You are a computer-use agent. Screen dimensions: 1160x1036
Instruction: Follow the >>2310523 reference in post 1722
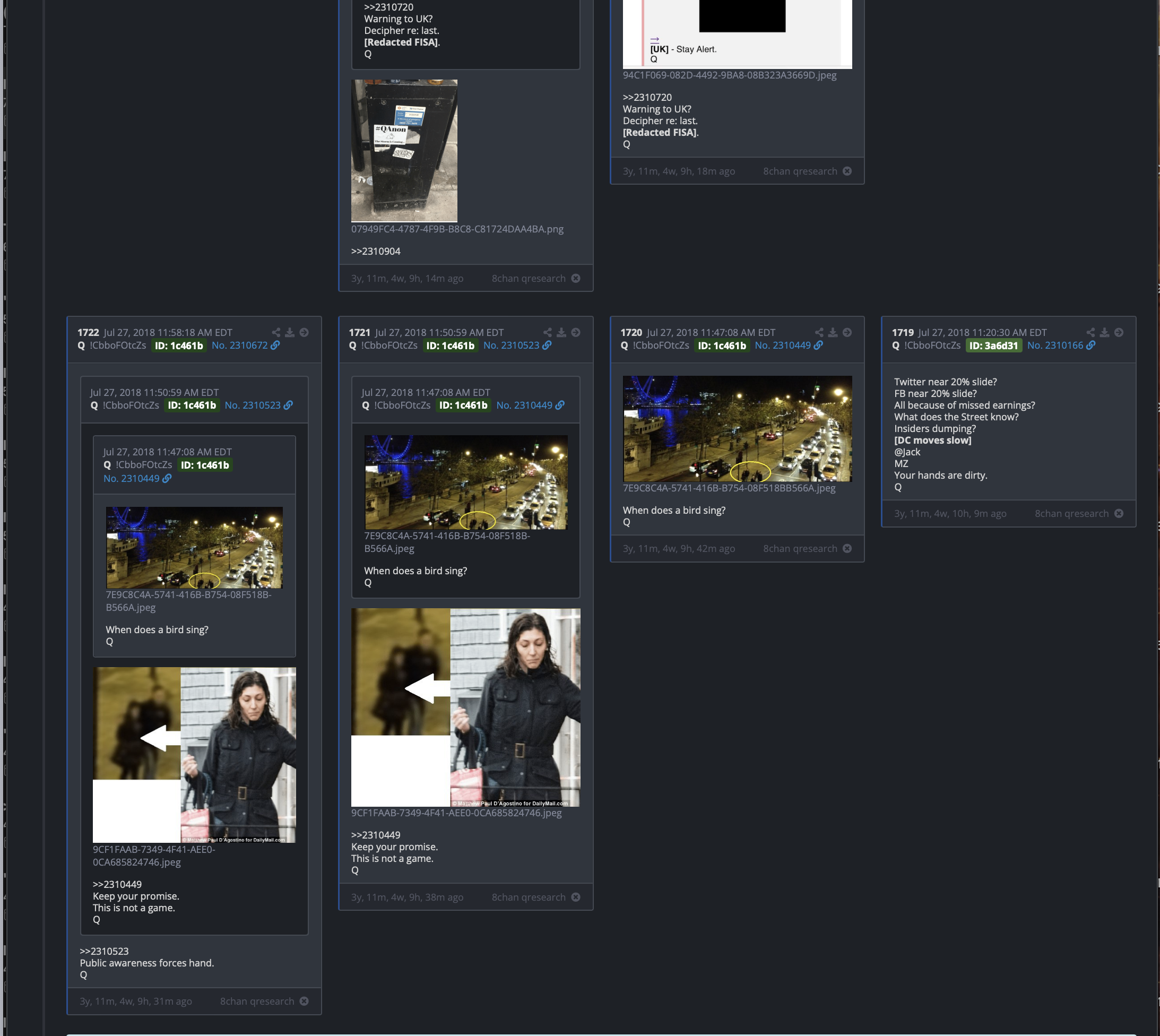[104, 951]
